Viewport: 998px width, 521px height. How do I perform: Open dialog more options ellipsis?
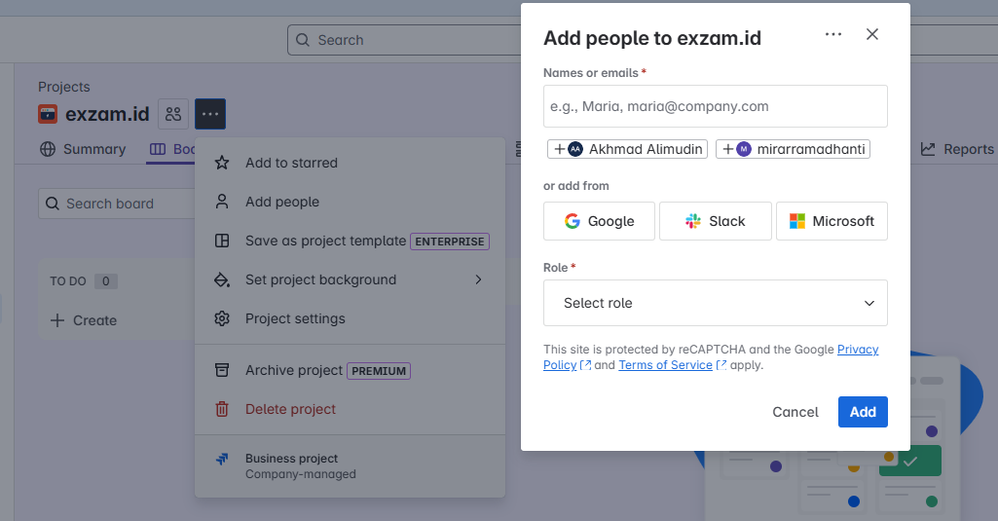[833, 34]
